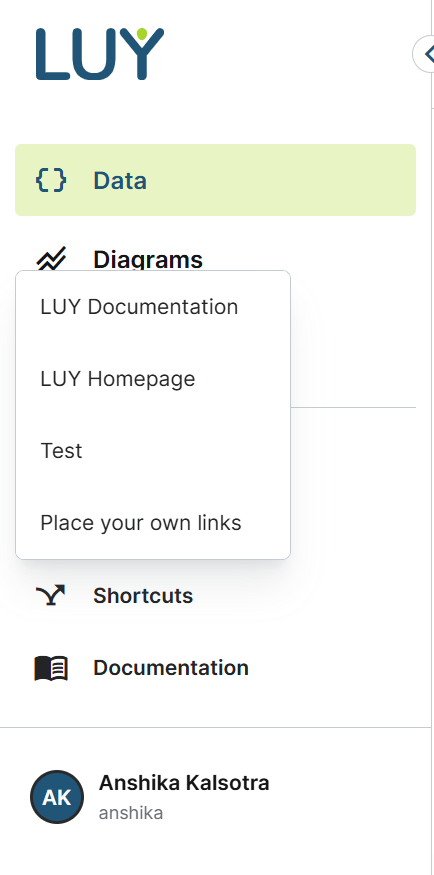
Task: Click the AK user avatar
Action: [x=57, y=797]
